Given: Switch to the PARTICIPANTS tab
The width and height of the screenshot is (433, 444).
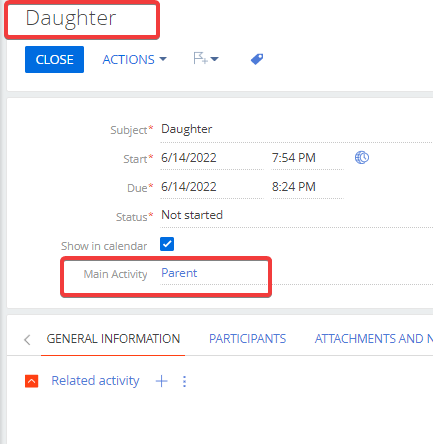Looking at the screenshot, I should pos(247,339).
